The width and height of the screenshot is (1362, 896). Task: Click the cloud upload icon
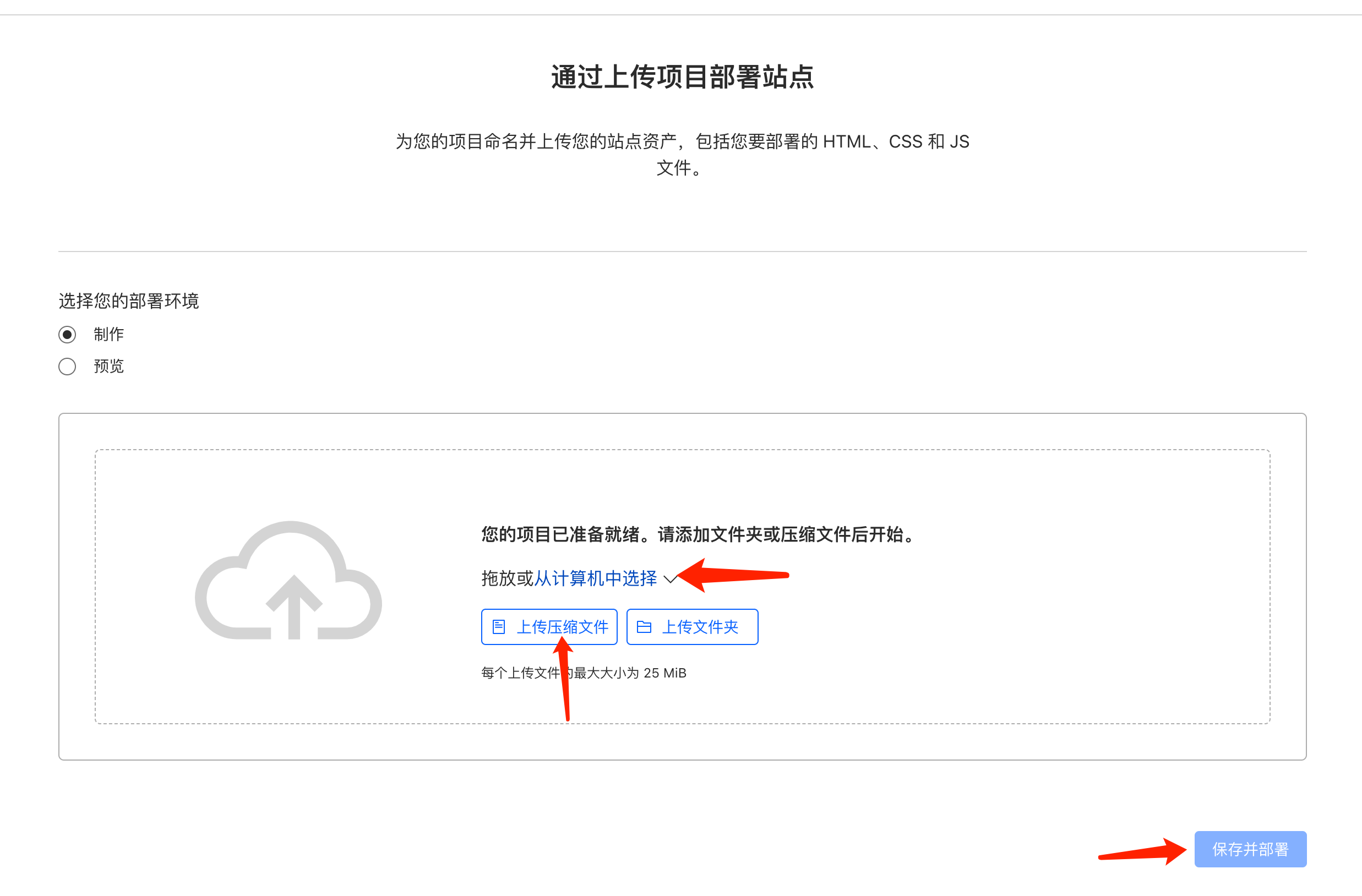click(288, 580)
